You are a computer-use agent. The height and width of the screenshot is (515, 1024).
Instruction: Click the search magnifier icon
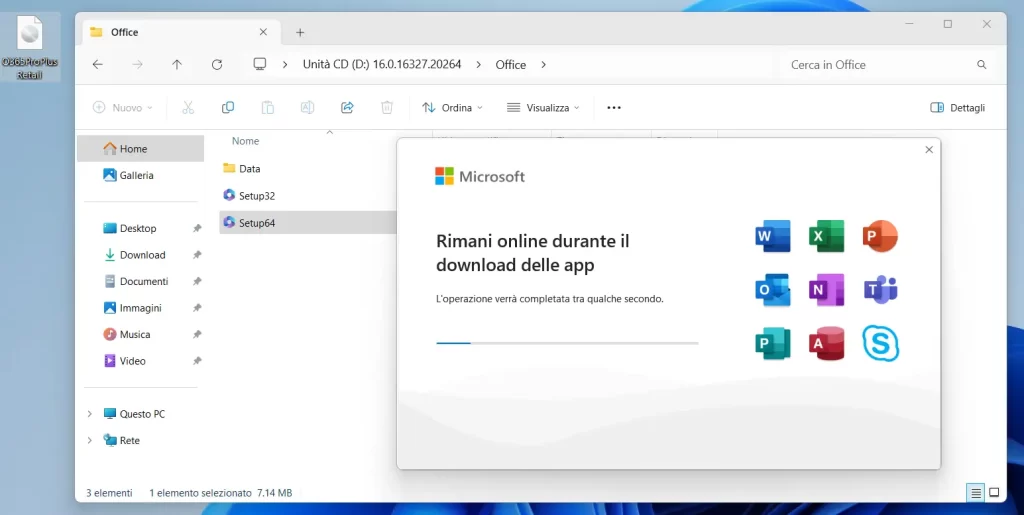982,65
